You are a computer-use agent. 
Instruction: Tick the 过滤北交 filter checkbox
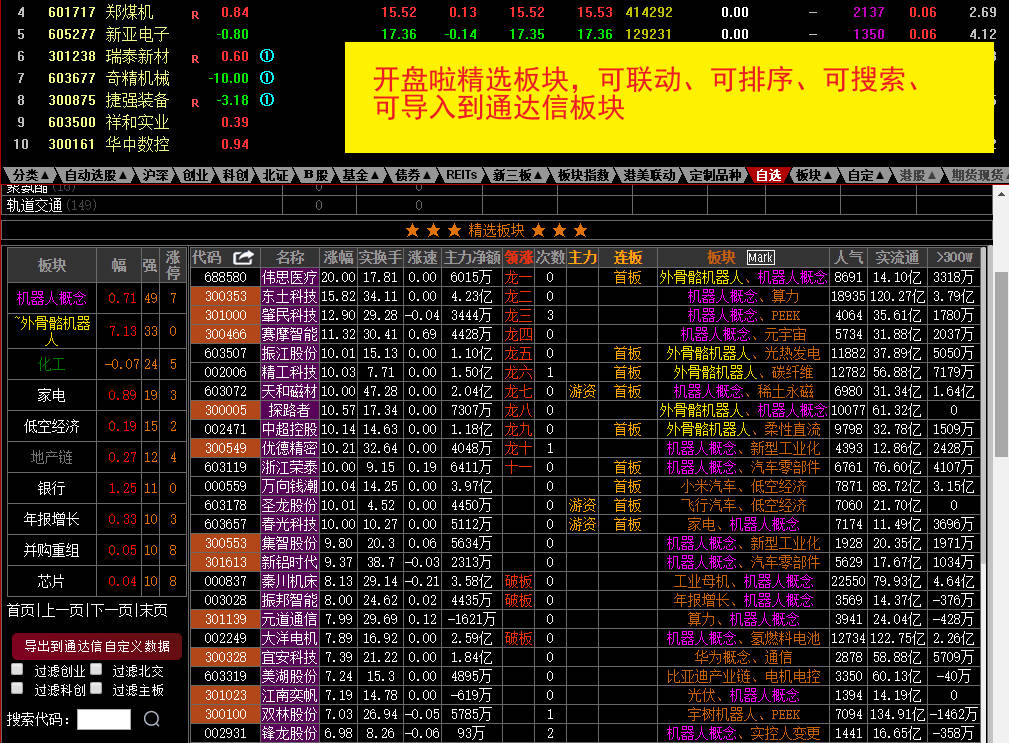pyautogui.click(x=96, y=670)
